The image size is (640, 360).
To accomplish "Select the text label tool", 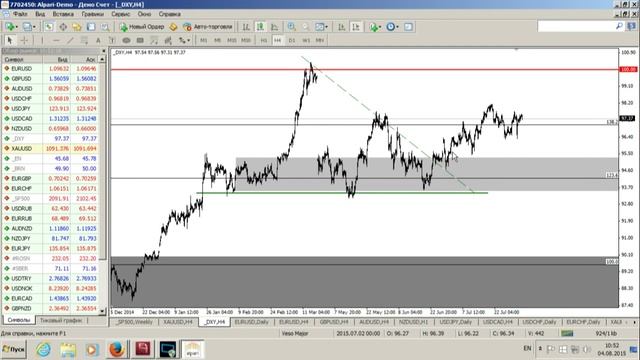I will [x=112, y=40].
